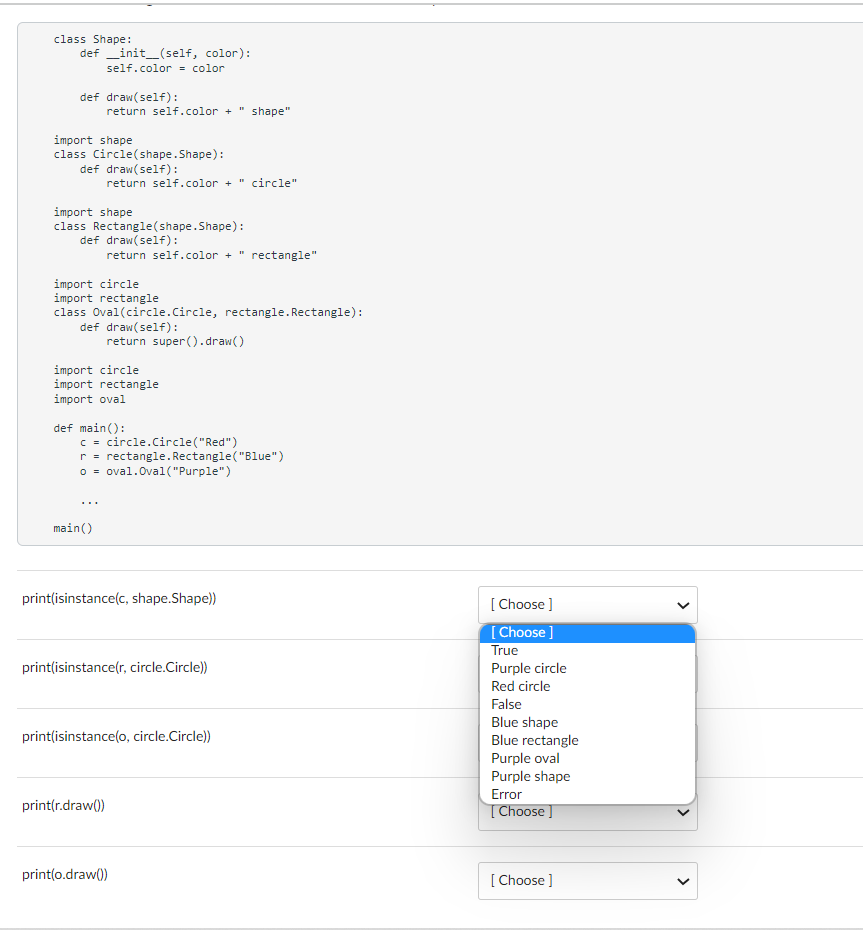Click the highlighted "[ Choose ]" entry in the list
Image resolution: width=863 pixels, height=930 pixels.
pos(521,632)
